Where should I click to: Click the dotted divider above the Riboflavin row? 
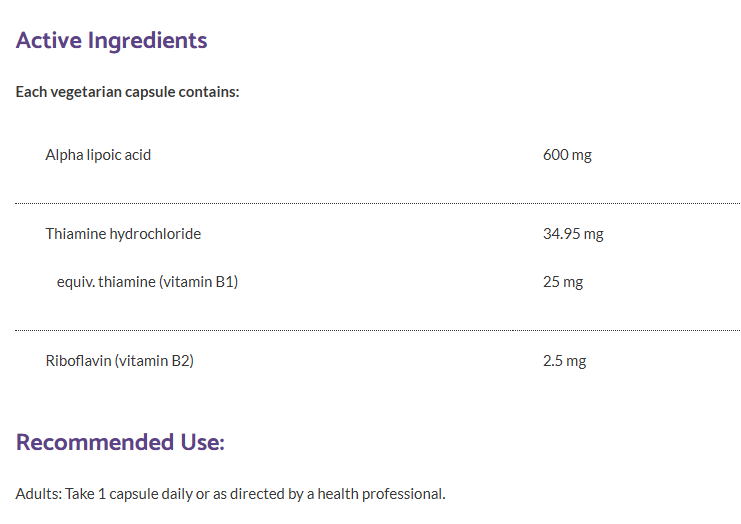[377, 330]
